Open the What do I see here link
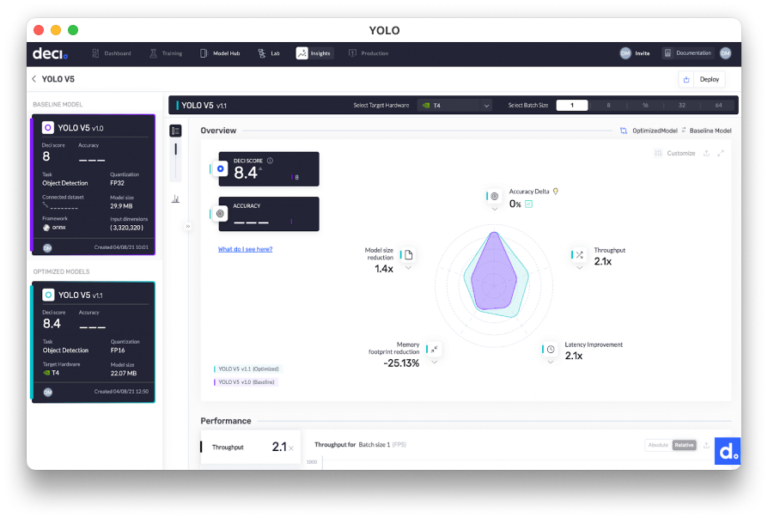 (245, 249)
